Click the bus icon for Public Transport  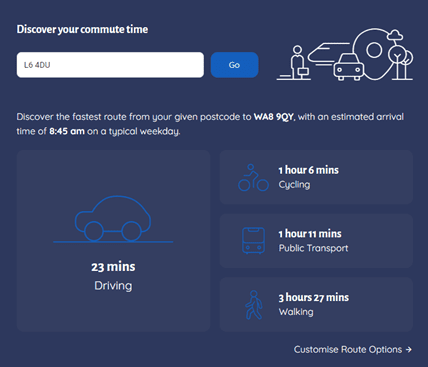253,241
